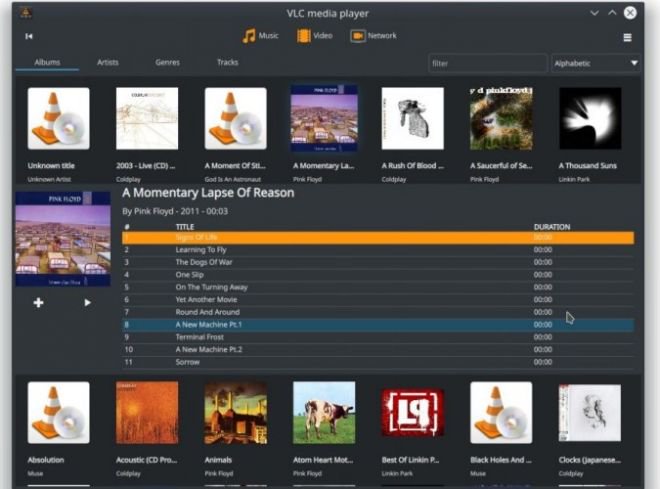Select track The Dogs Of War

coord(378,262)
